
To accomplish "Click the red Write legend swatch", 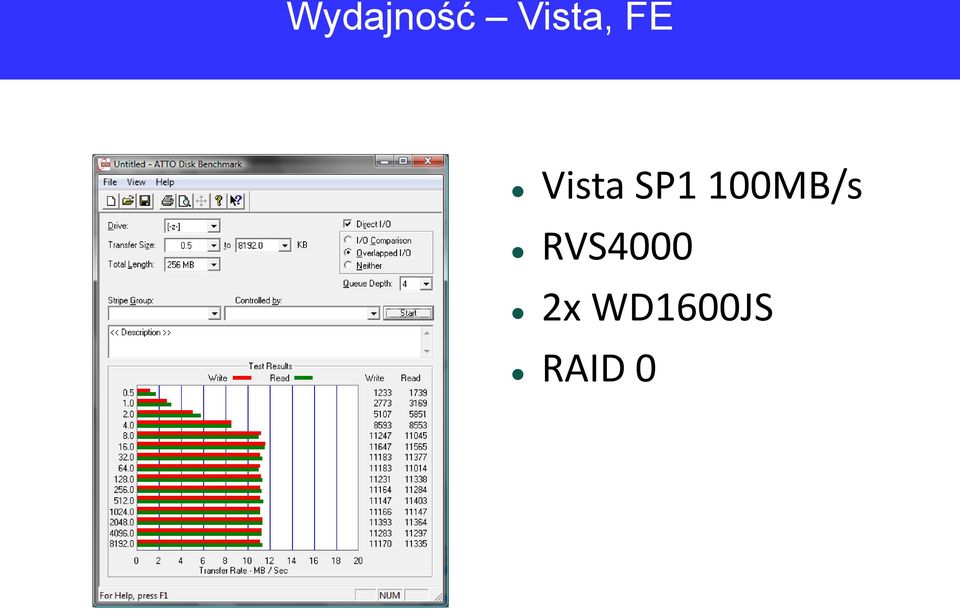I will (x=242, y=378).
